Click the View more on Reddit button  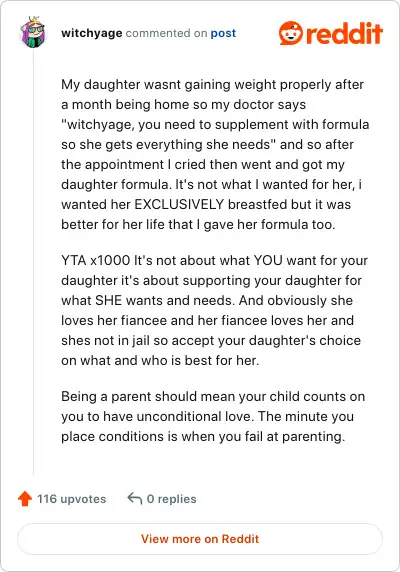point(200,539)
